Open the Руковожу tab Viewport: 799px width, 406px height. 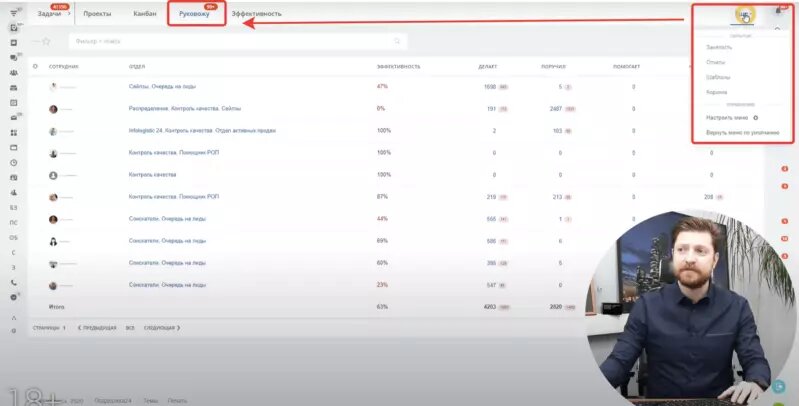click(194, 14)
